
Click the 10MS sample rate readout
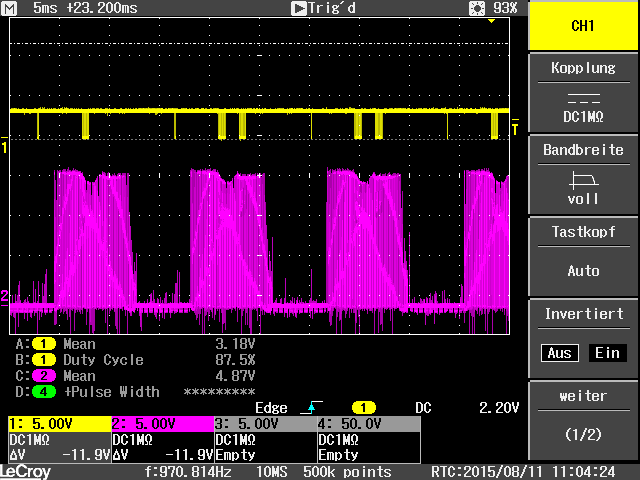point(271,472)
